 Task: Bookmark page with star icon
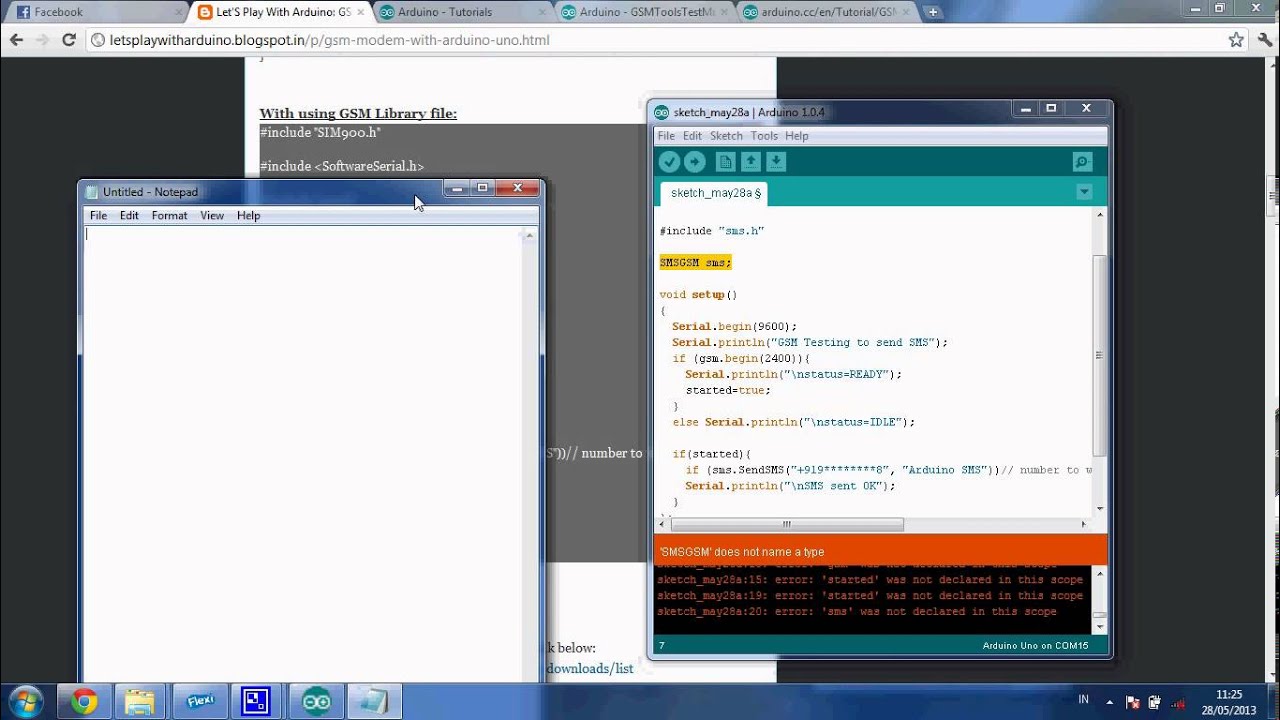click(x=1236, y=40)
